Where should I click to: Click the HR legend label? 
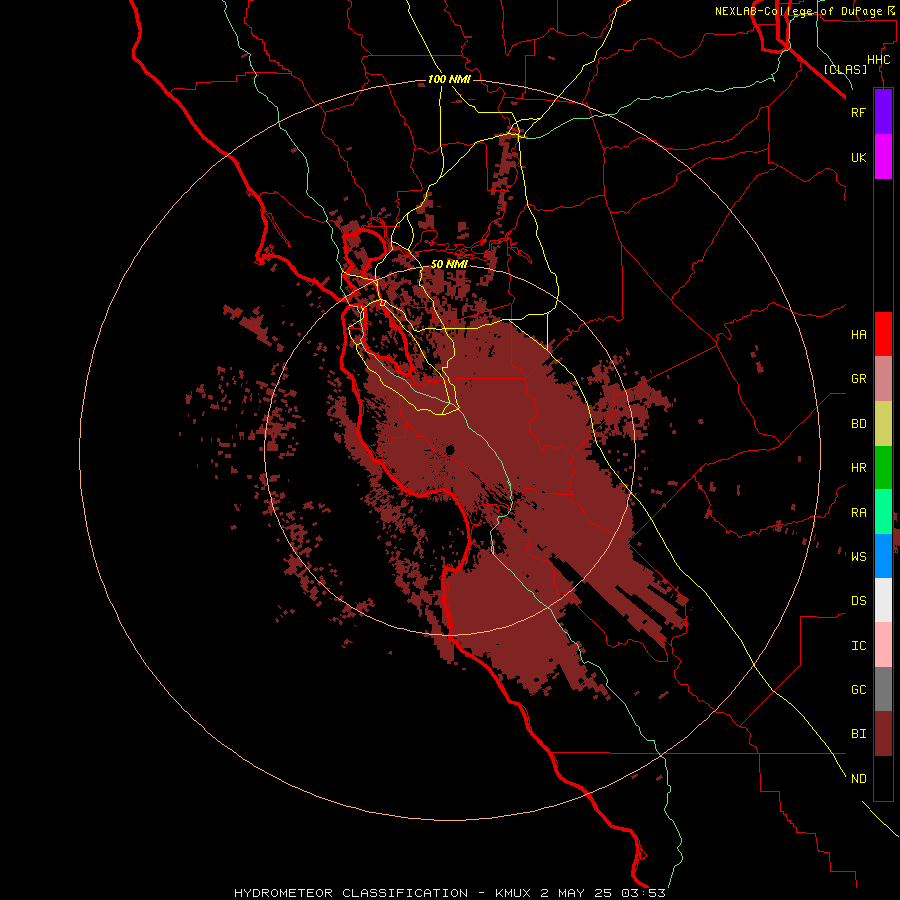858,468
